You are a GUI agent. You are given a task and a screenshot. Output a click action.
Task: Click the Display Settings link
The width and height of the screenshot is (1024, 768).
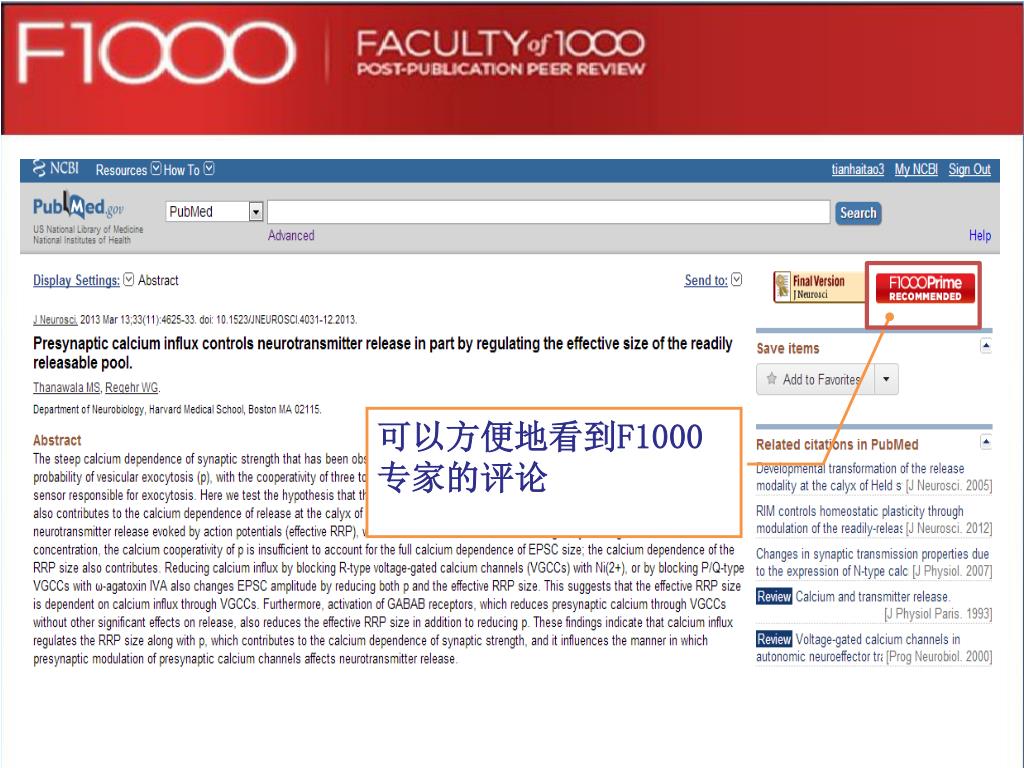76,280
